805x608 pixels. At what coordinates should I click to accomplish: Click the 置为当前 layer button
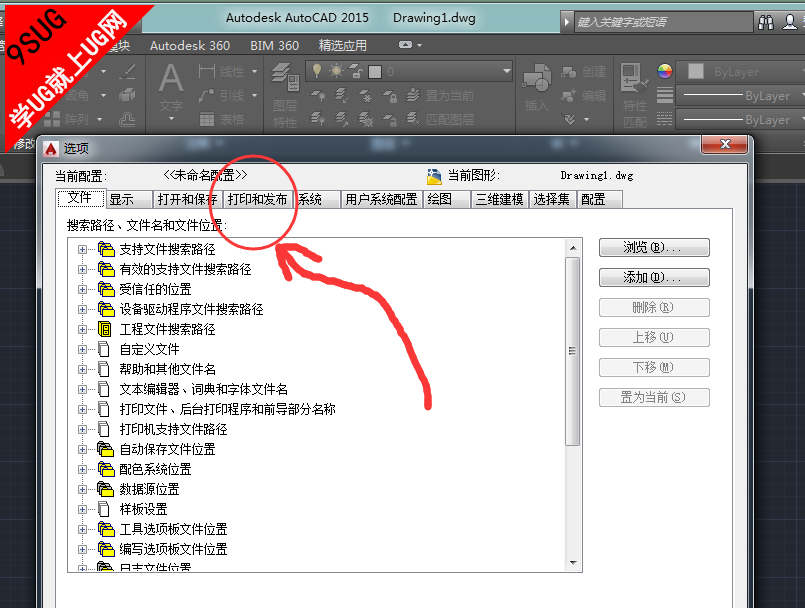440,96
